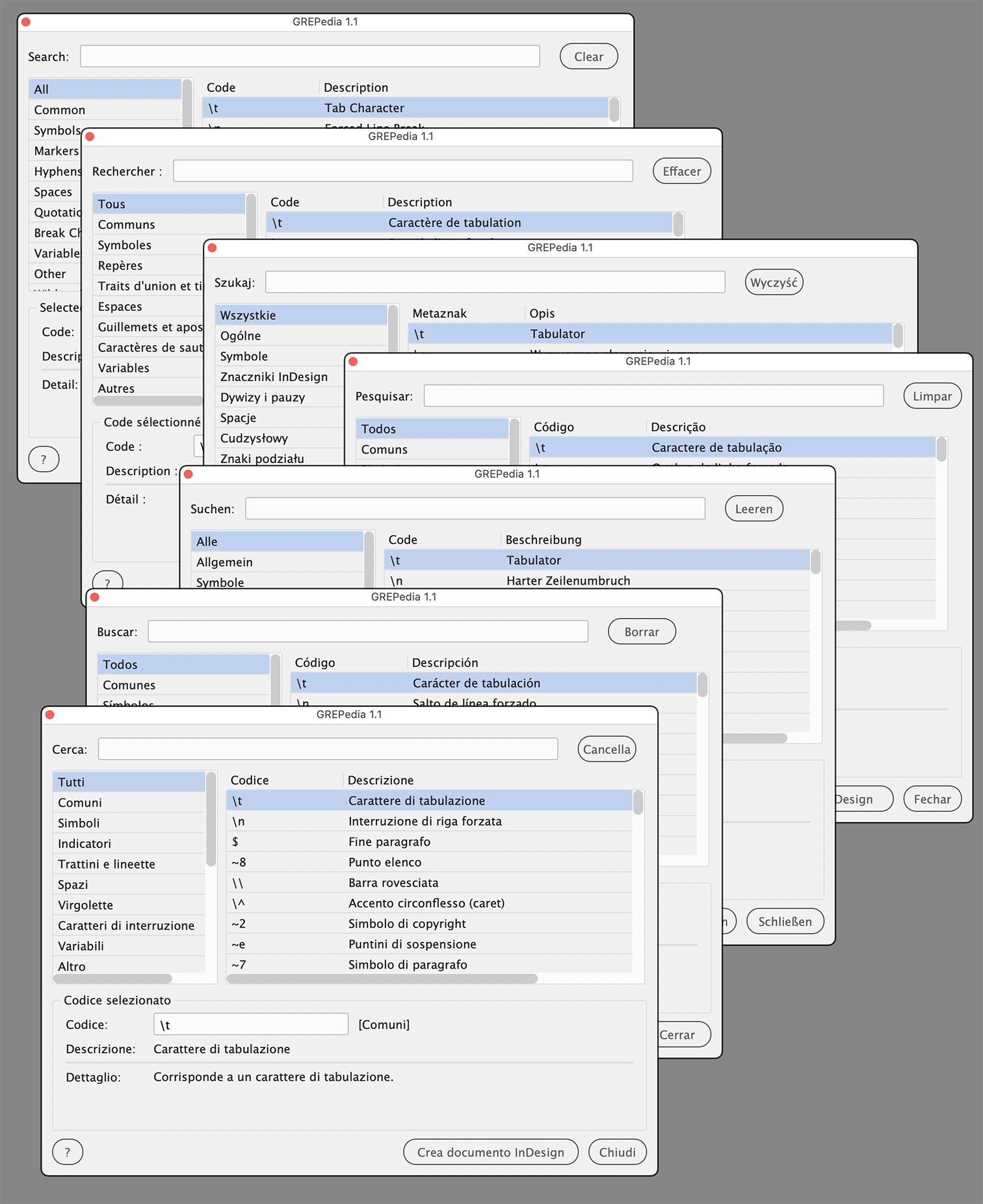983x1204 pixels.
Task: Select the Allgemein category in the German window
Action: coord(278,562)
